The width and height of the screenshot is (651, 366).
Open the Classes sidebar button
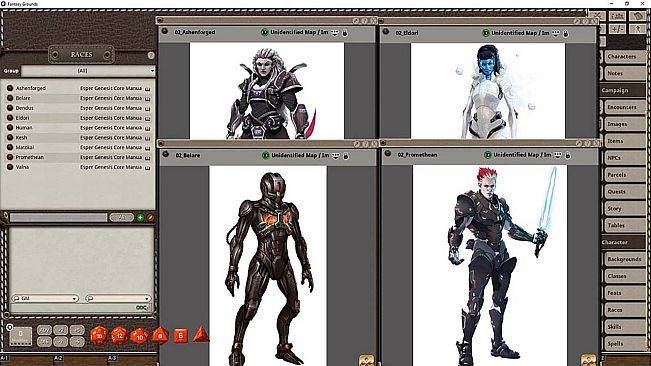tap(624, 276)
